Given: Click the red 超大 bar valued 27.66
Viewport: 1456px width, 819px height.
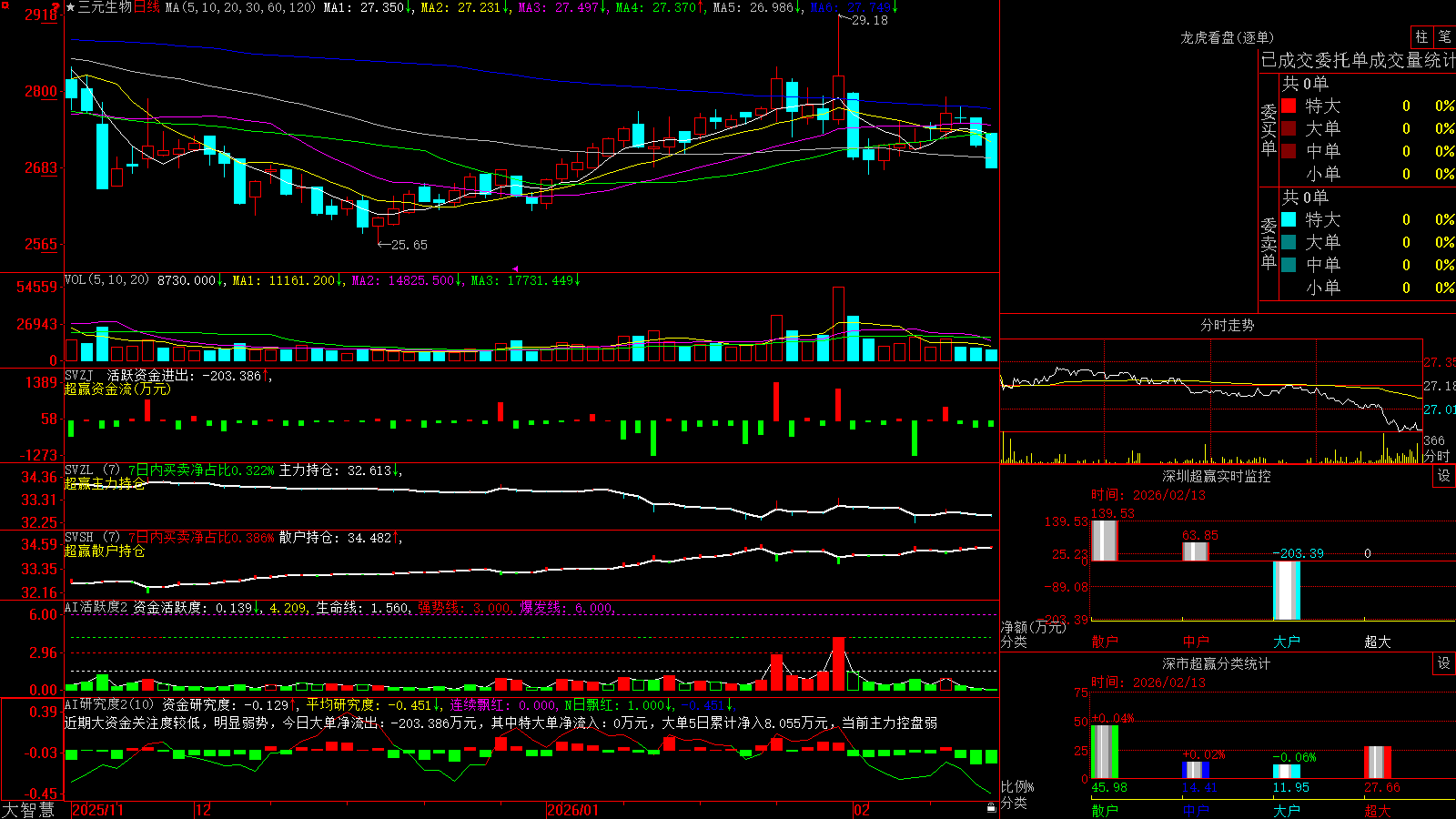Looking at the screenshot, I should coord(1377,763).
